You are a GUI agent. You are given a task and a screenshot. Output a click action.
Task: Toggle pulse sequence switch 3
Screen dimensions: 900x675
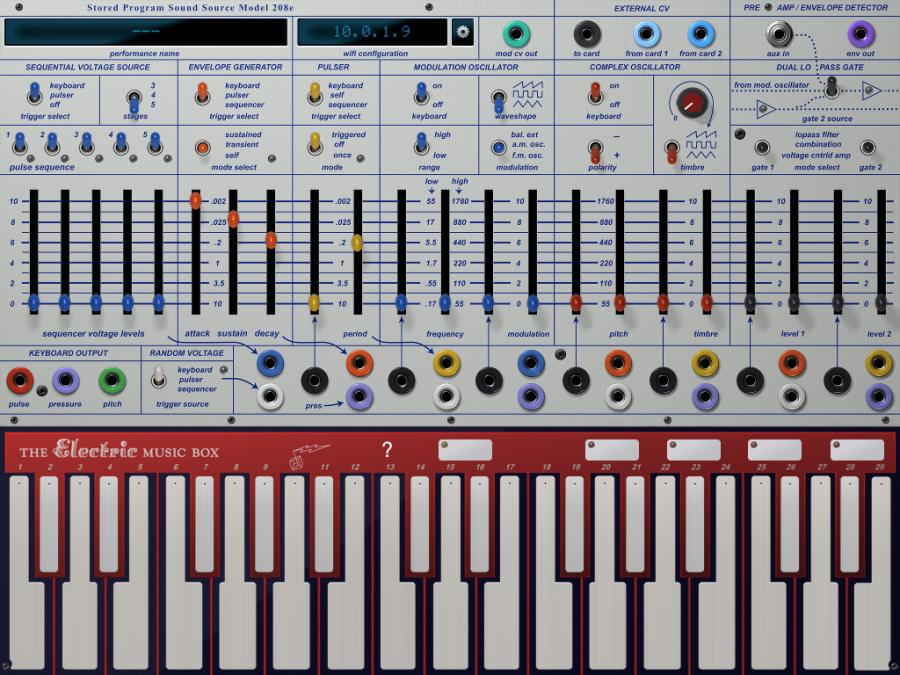click(x=86, y=143)
